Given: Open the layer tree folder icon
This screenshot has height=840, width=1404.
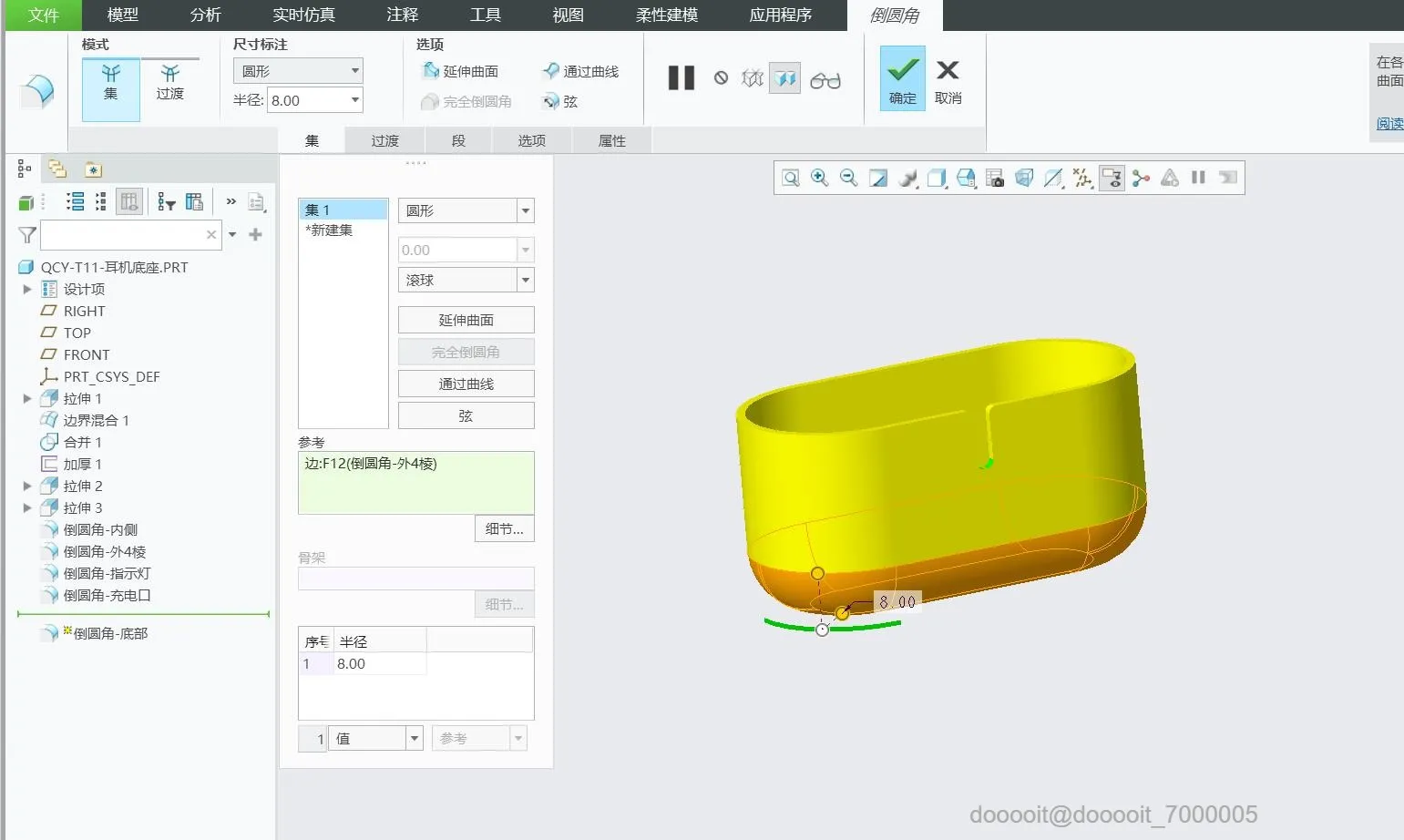Looking at the screenshot, I should point(57,169).
